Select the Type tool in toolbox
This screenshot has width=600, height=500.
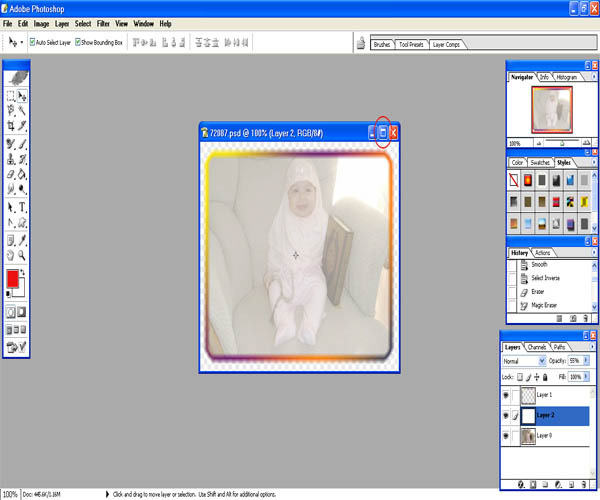click(x=22, y=207)
